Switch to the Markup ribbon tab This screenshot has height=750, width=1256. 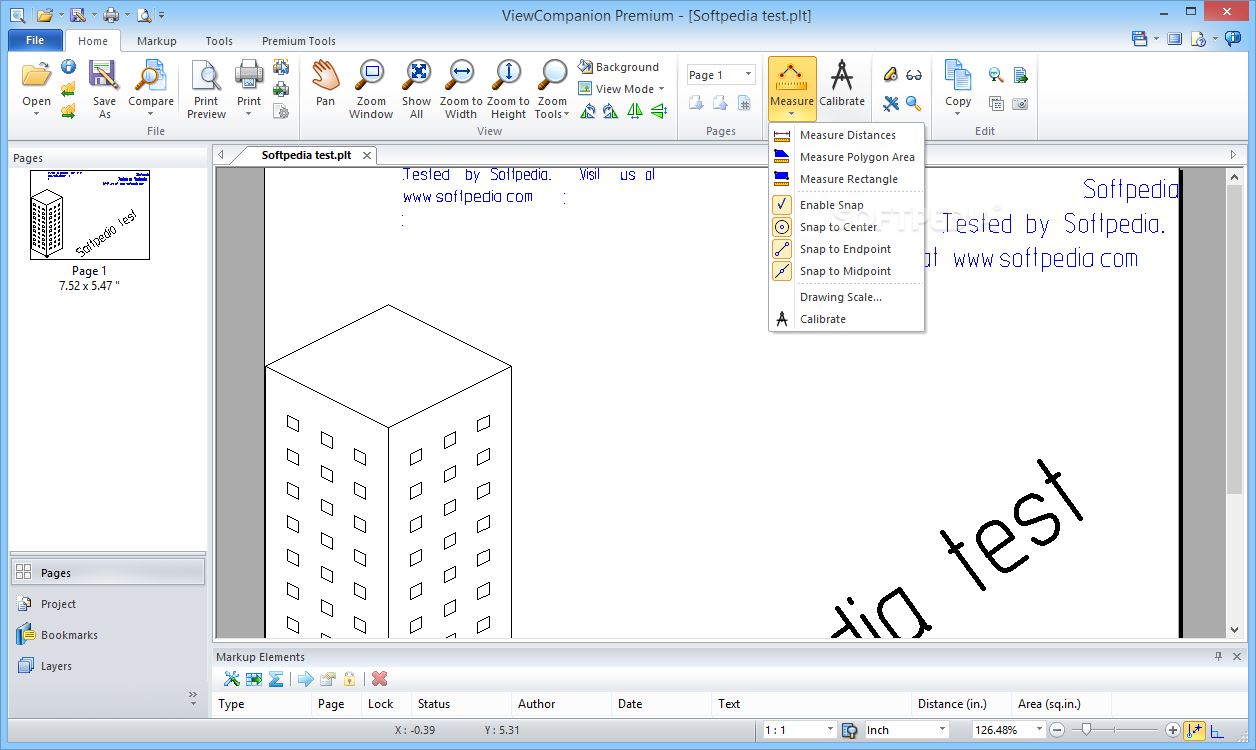tap(157, 41)
